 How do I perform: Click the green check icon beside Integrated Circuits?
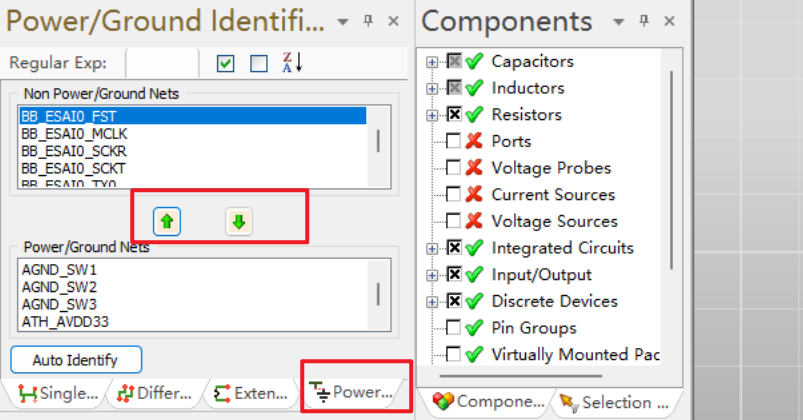(x=474, y=247)
